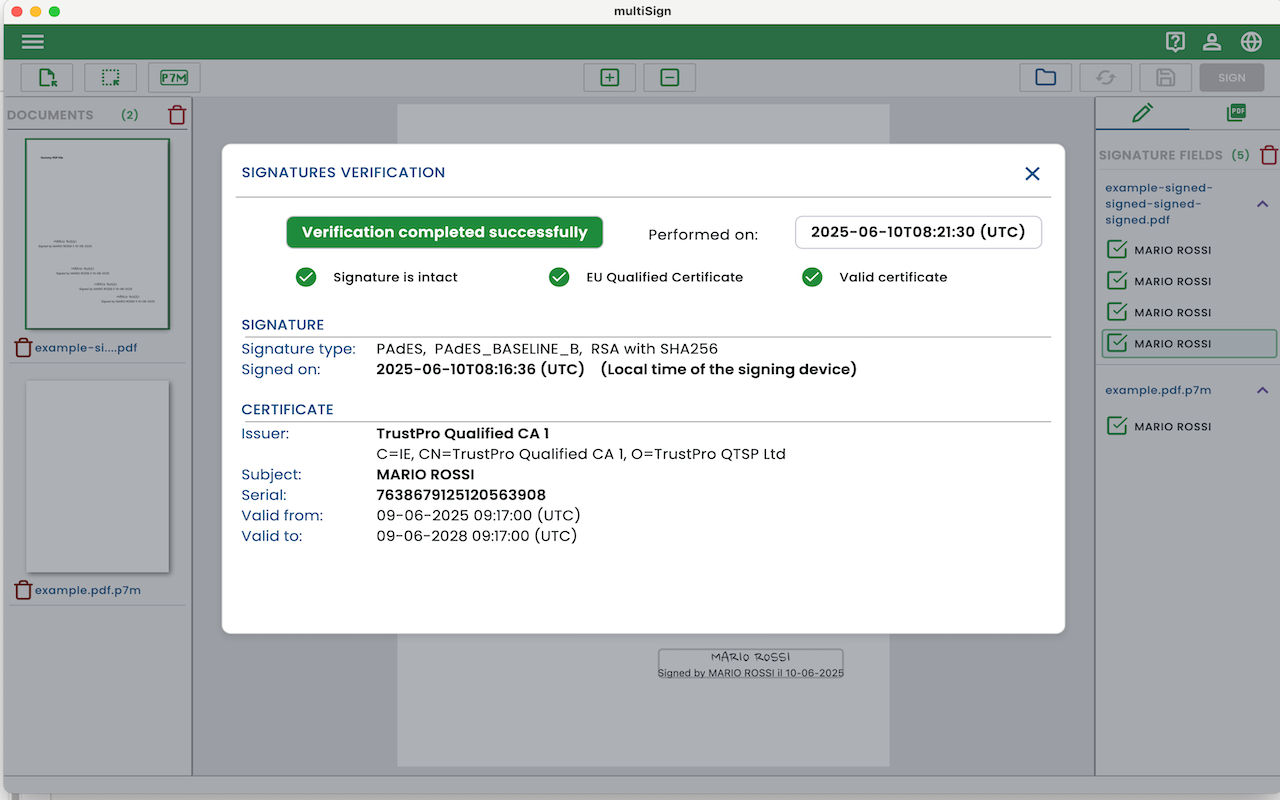Toggle second MARIO ROSSI signature checkbox
1280x800 pixels.
coord(1117,281)
